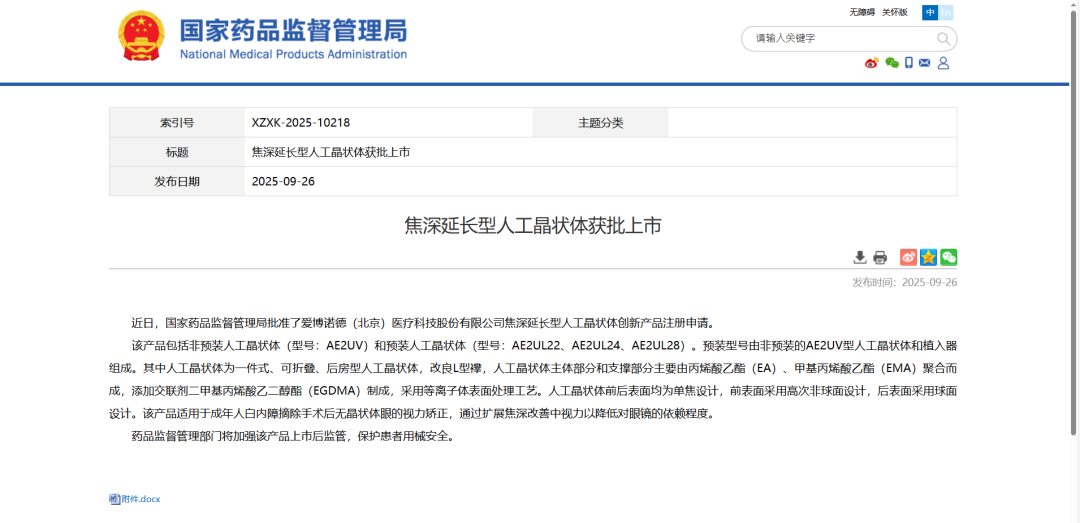Click National Medical Products Administration subtitle
1080x523 pixels.
[x=293, y=54]
